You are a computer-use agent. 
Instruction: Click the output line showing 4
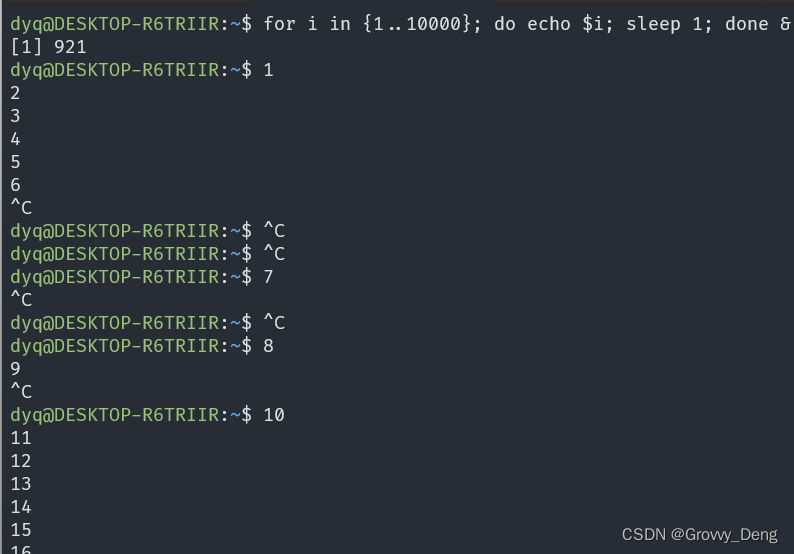click(x=15, y=139)
